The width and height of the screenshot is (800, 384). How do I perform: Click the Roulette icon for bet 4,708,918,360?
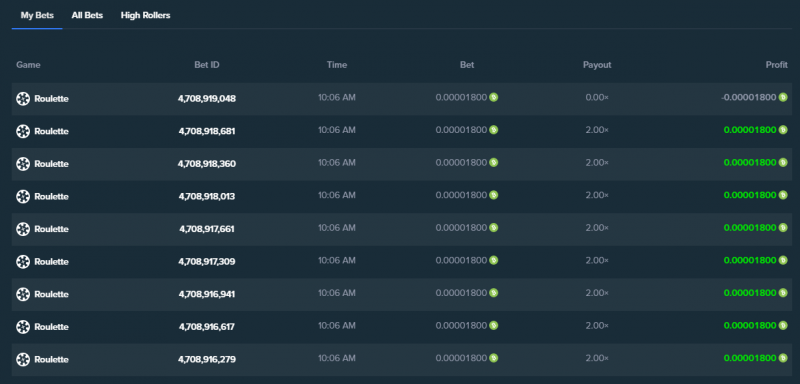point(23,164)
